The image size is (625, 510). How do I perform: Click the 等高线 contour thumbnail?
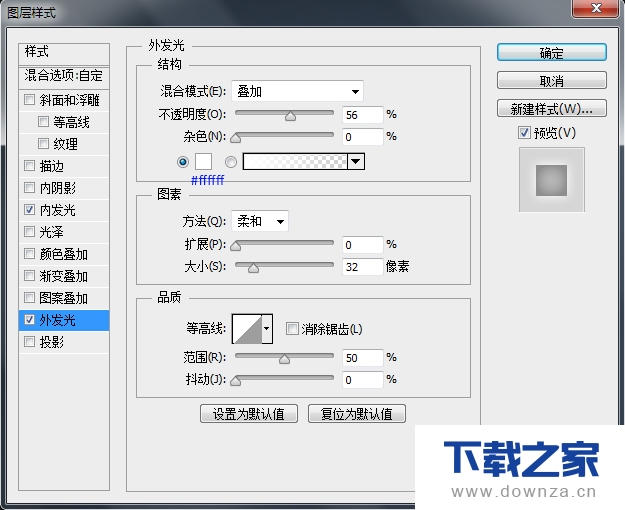(x=247, y=329)
